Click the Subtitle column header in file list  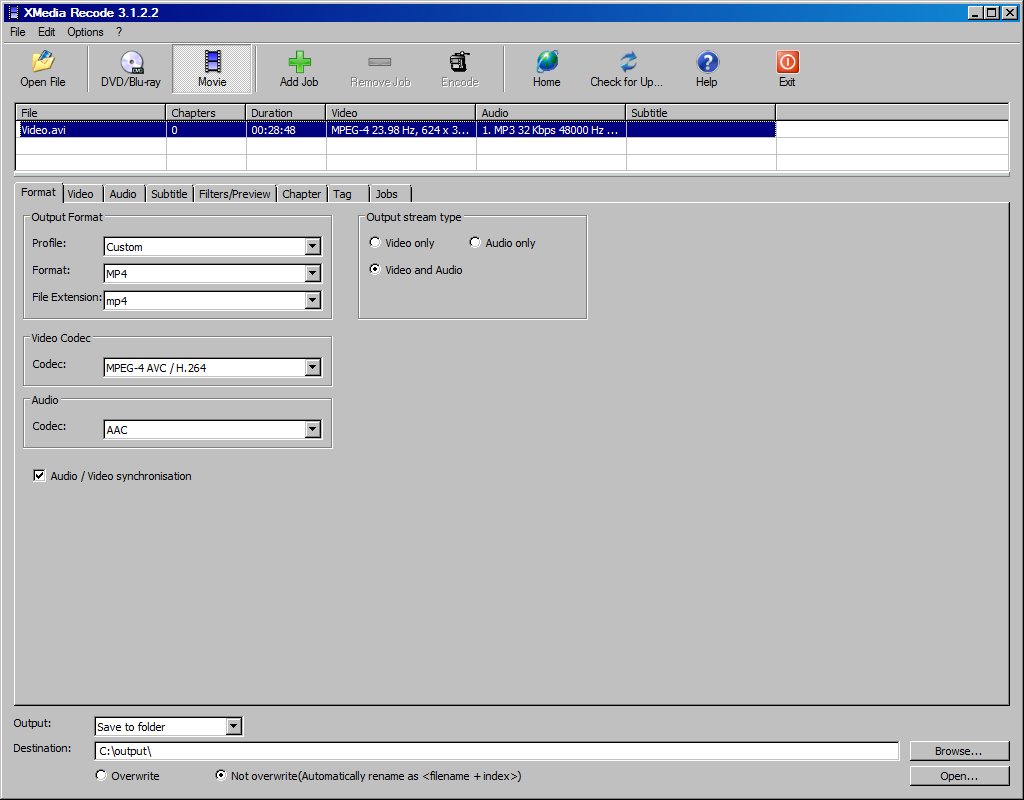point(701,112)
